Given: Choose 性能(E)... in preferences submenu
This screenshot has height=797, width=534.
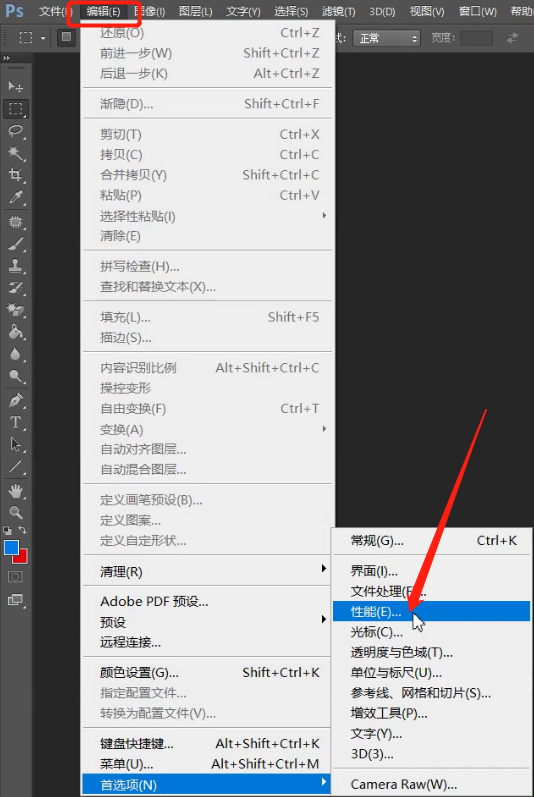Looking at the screenshot, I should (x=431, y=611).
